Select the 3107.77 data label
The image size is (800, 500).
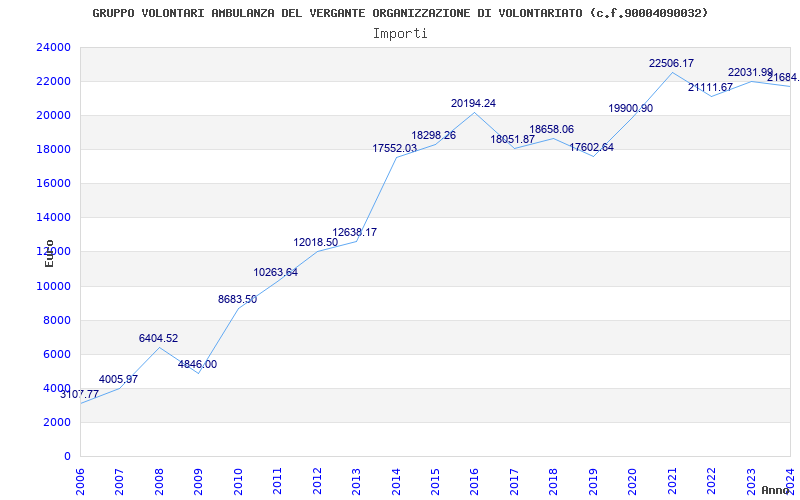(x=79, y=394)
